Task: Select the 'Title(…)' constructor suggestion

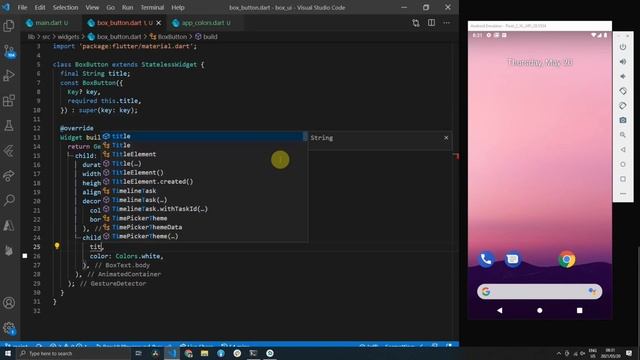Action: point(203,164)
